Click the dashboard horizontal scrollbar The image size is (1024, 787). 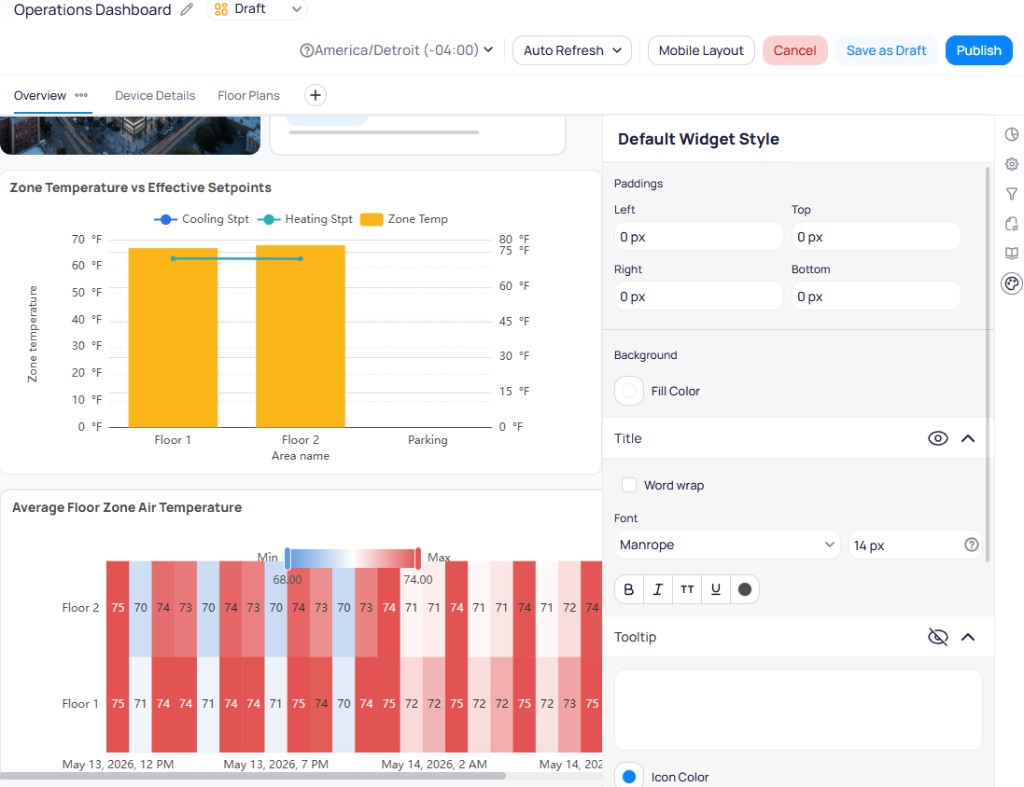click(x=253, y=776)
